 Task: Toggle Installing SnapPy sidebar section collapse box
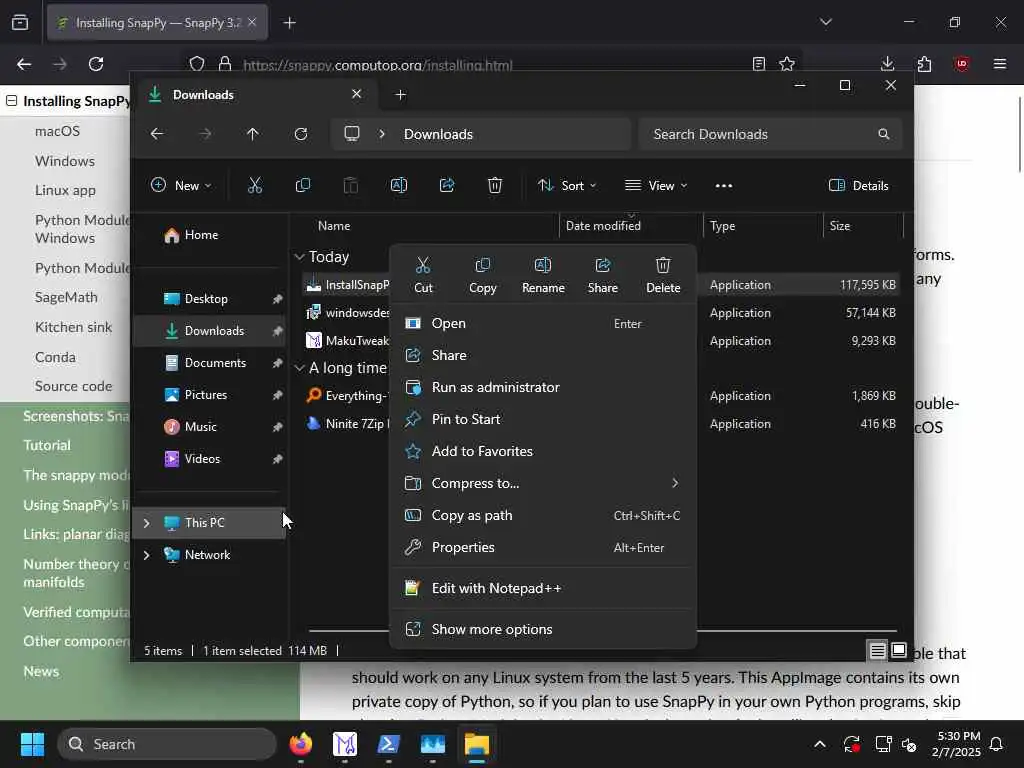pyautogui.click(x=11, y=101)
